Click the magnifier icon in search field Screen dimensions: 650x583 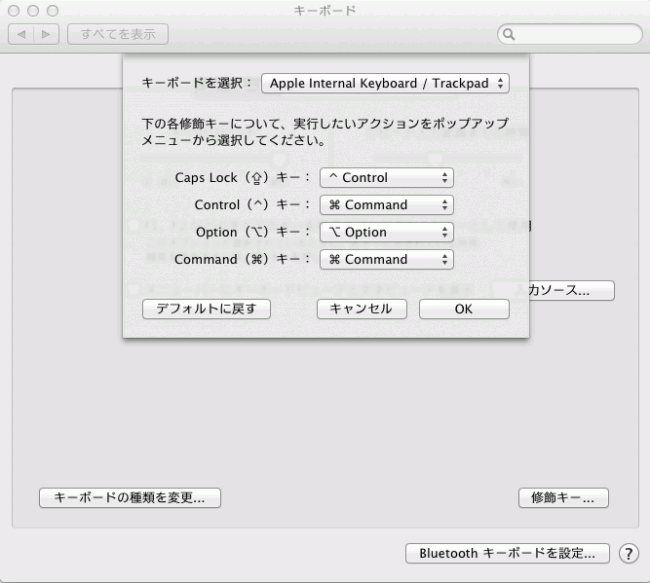click(x=509, y=34)
